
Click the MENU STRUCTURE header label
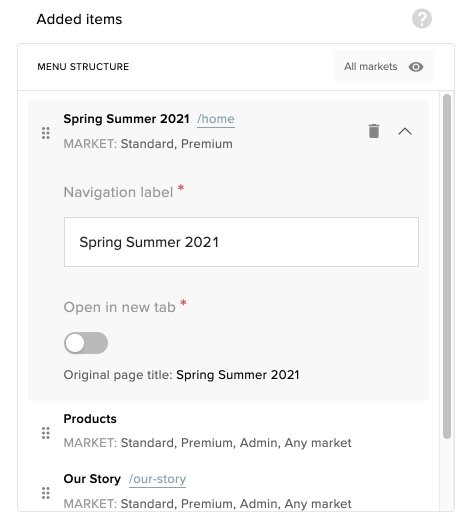83,67
